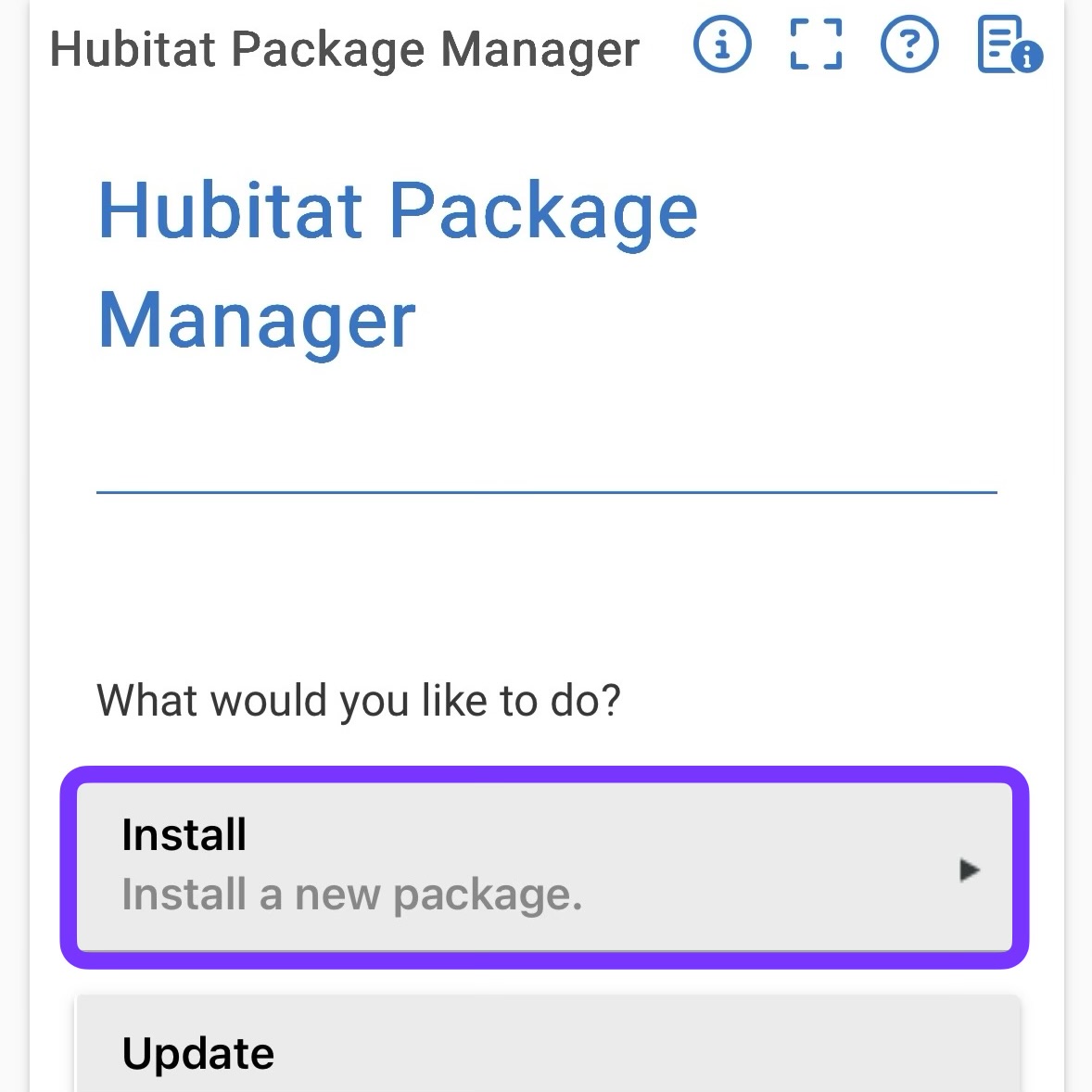Toggle fullscreen with the bracket corners icon
This screenshot has width=1092, height=1092.
pyautogui.click(x=816, y=44)
